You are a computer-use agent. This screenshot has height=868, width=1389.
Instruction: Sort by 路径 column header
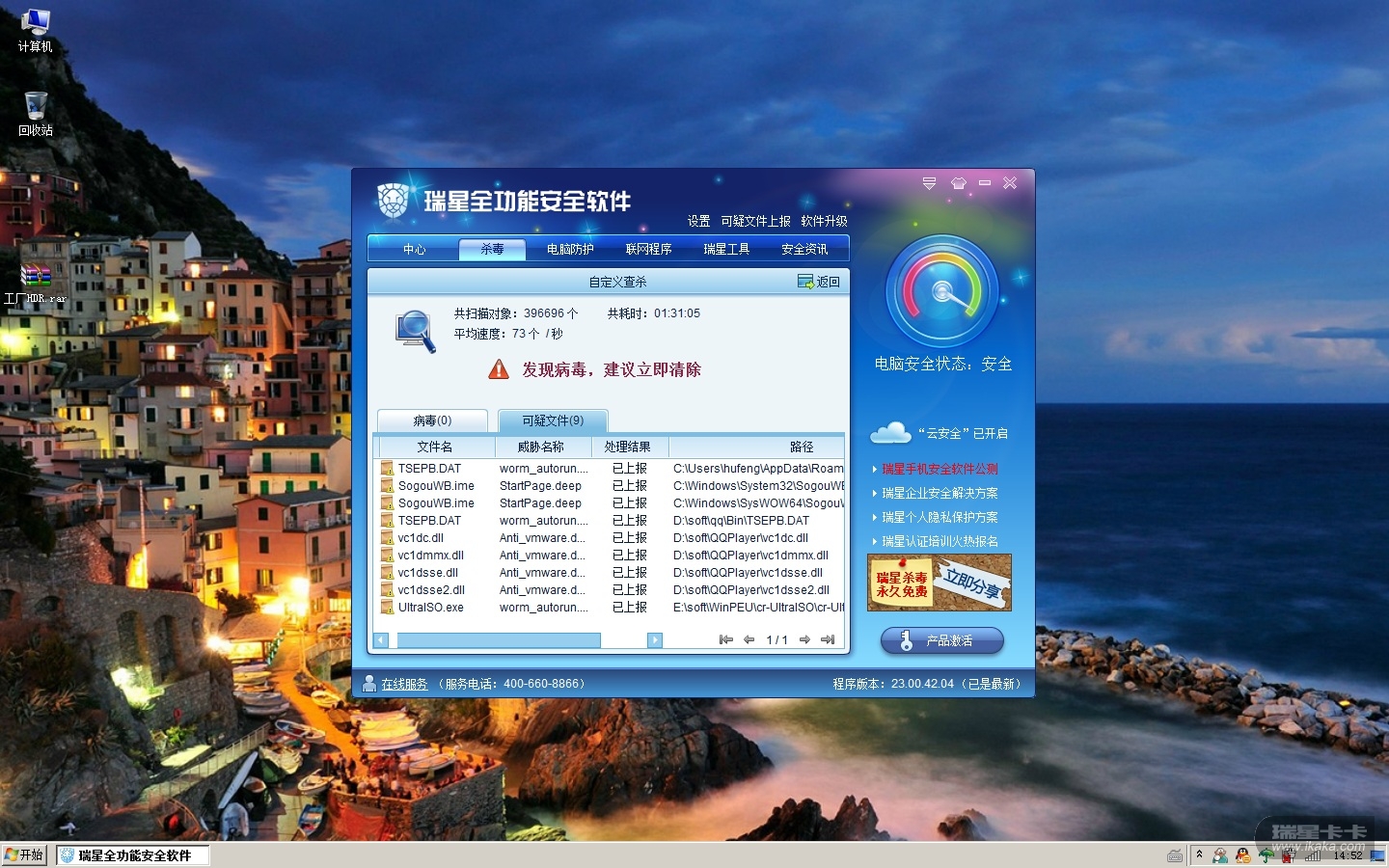coord(756,447)
